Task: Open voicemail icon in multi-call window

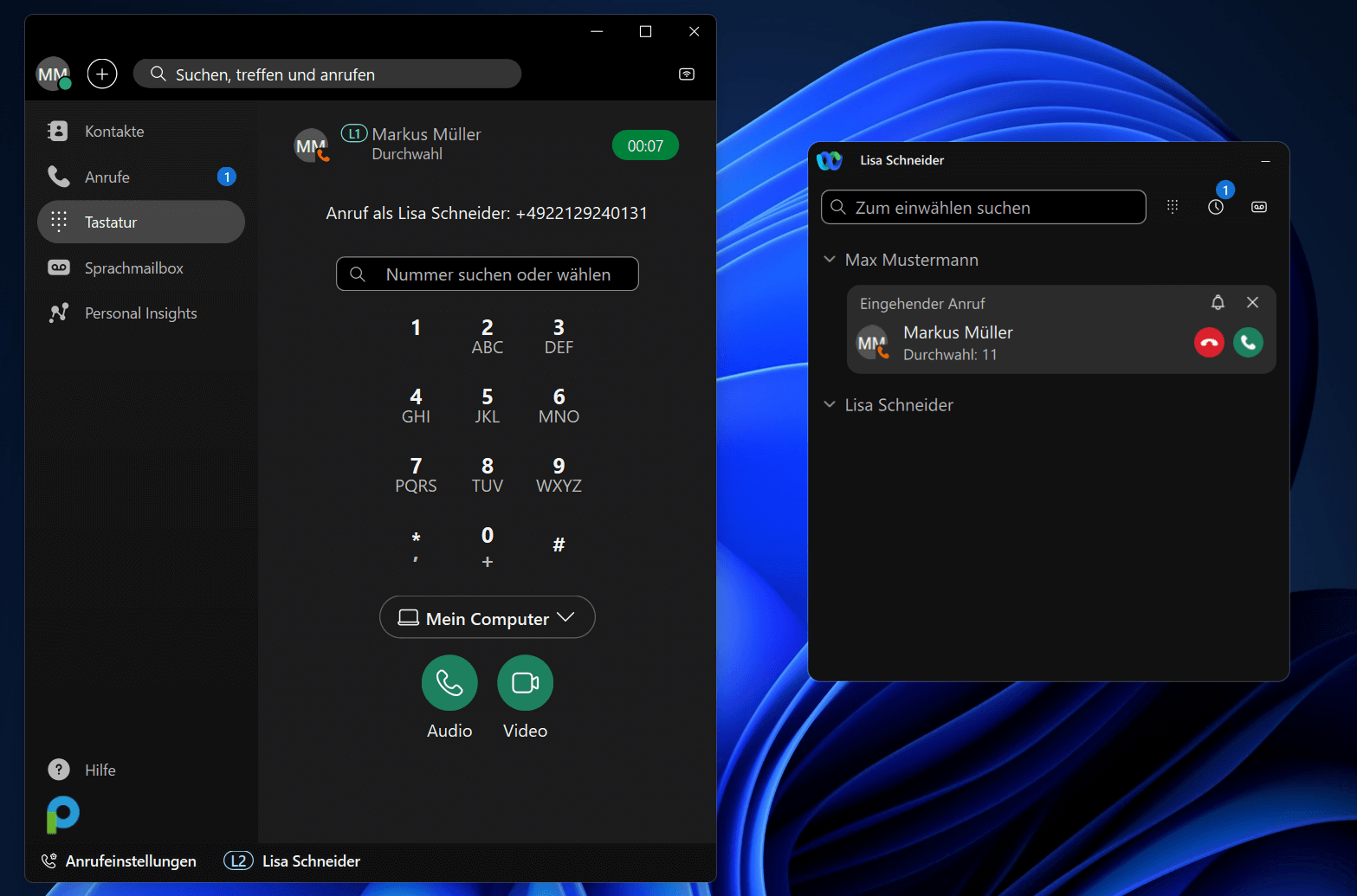Action: pos(1259,207)
